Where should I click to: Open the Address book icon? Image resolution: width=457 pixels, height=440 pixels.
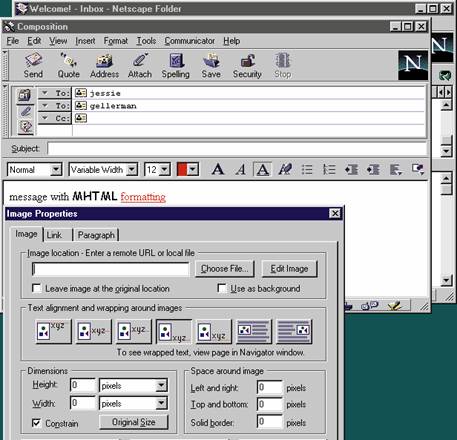pyautogui.click(x=104, y=66)
